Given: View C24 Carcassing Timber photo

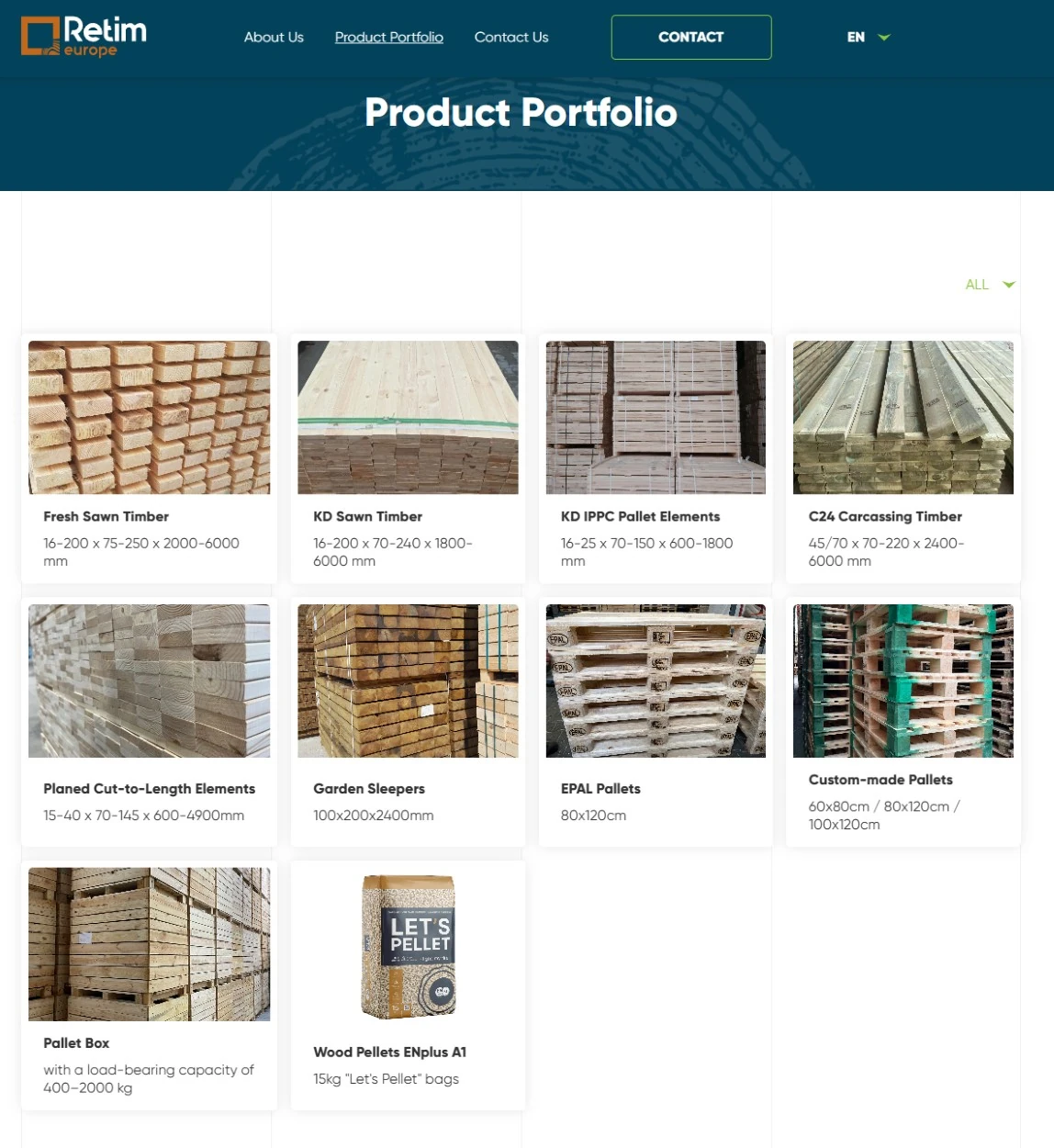Looking at the screenshot, I should click(x=903, y=418).
